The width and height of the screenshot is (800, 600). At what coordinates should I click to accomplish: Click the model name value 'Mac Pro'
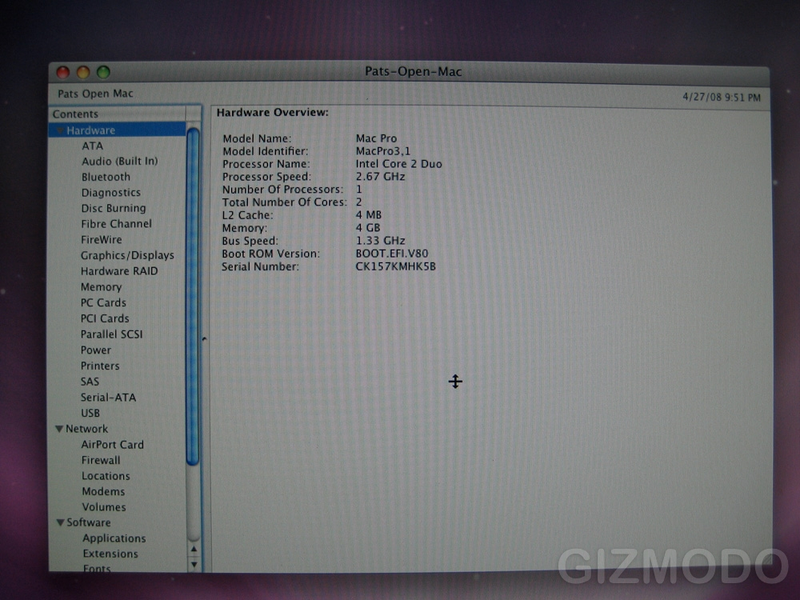376,139
